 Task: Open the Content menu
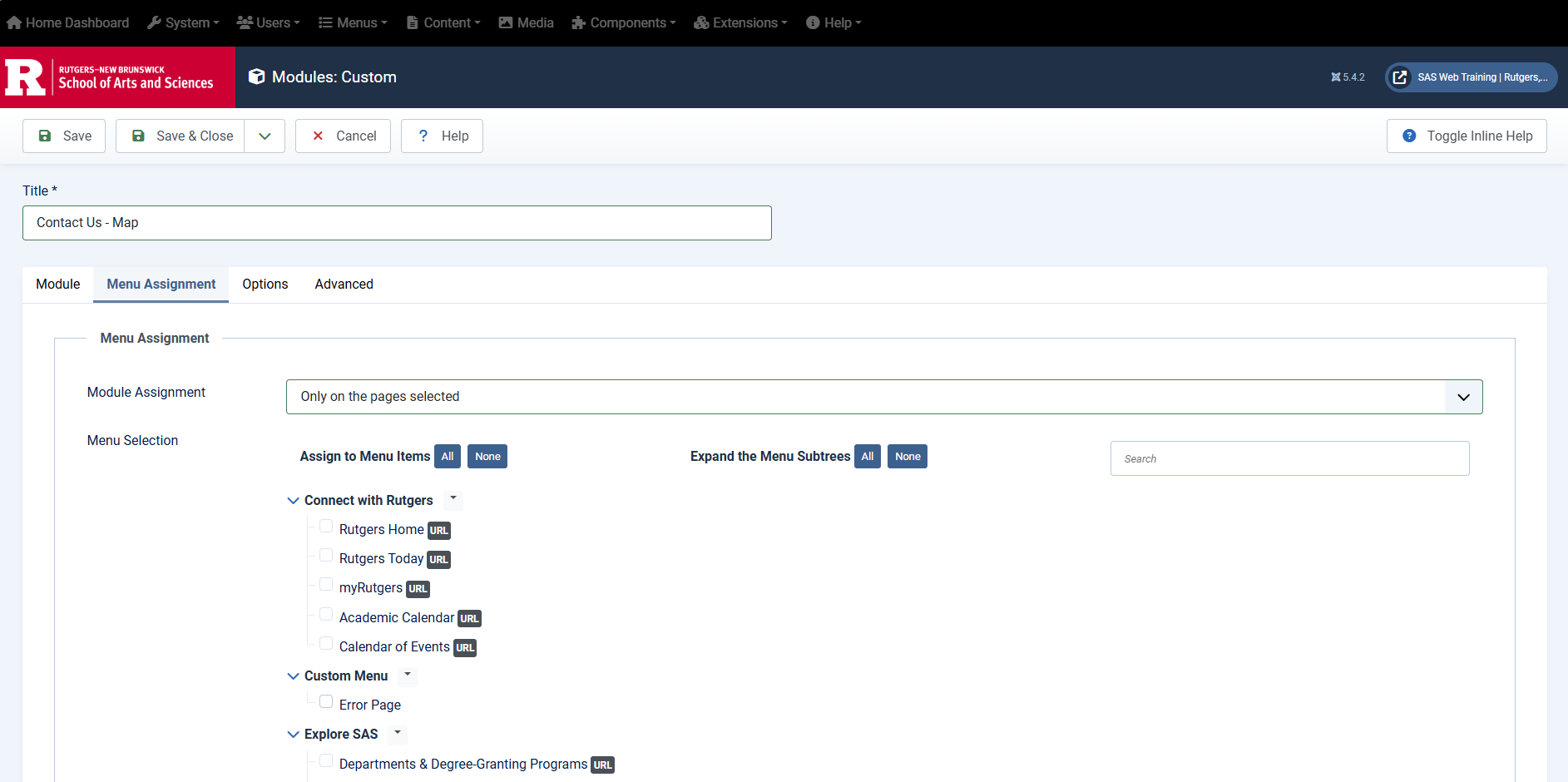[443, 22]
